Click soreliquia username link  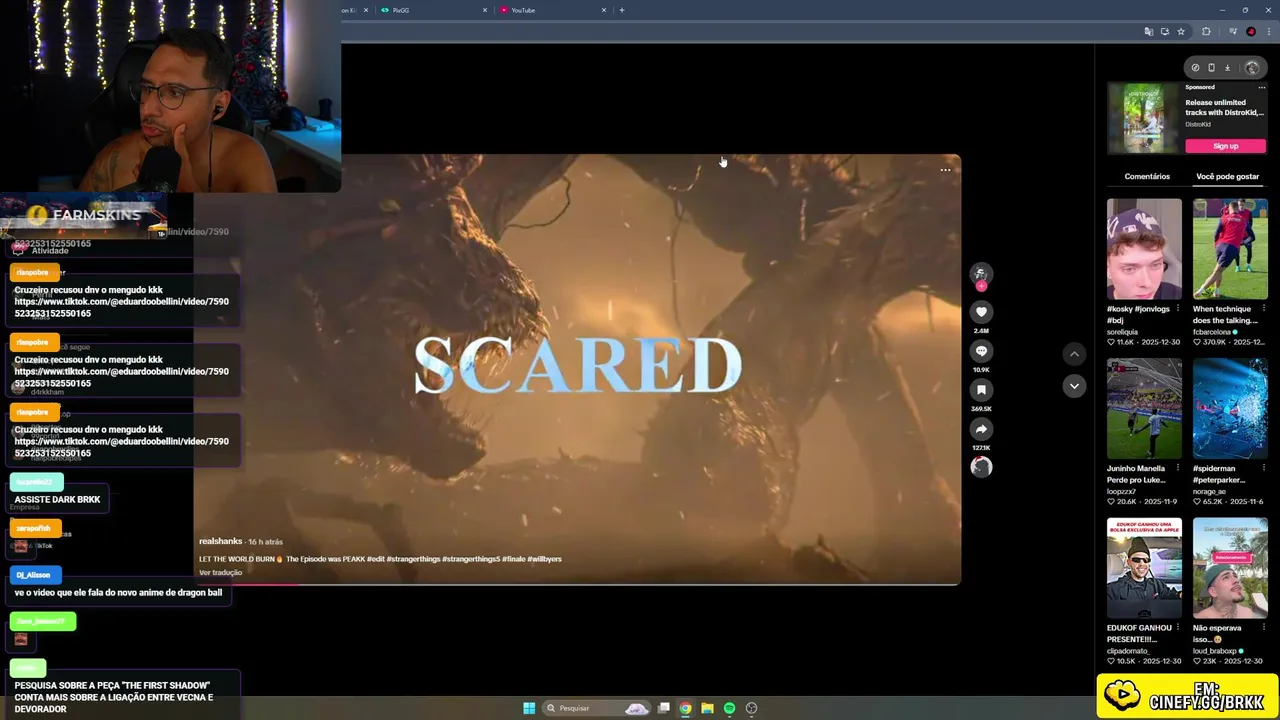click(1123, 332)
